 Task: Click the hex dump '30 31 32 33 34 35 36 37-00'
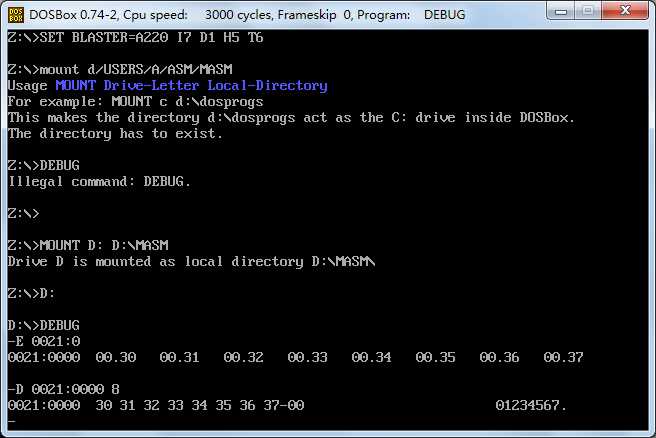click(x=200, y=405)
